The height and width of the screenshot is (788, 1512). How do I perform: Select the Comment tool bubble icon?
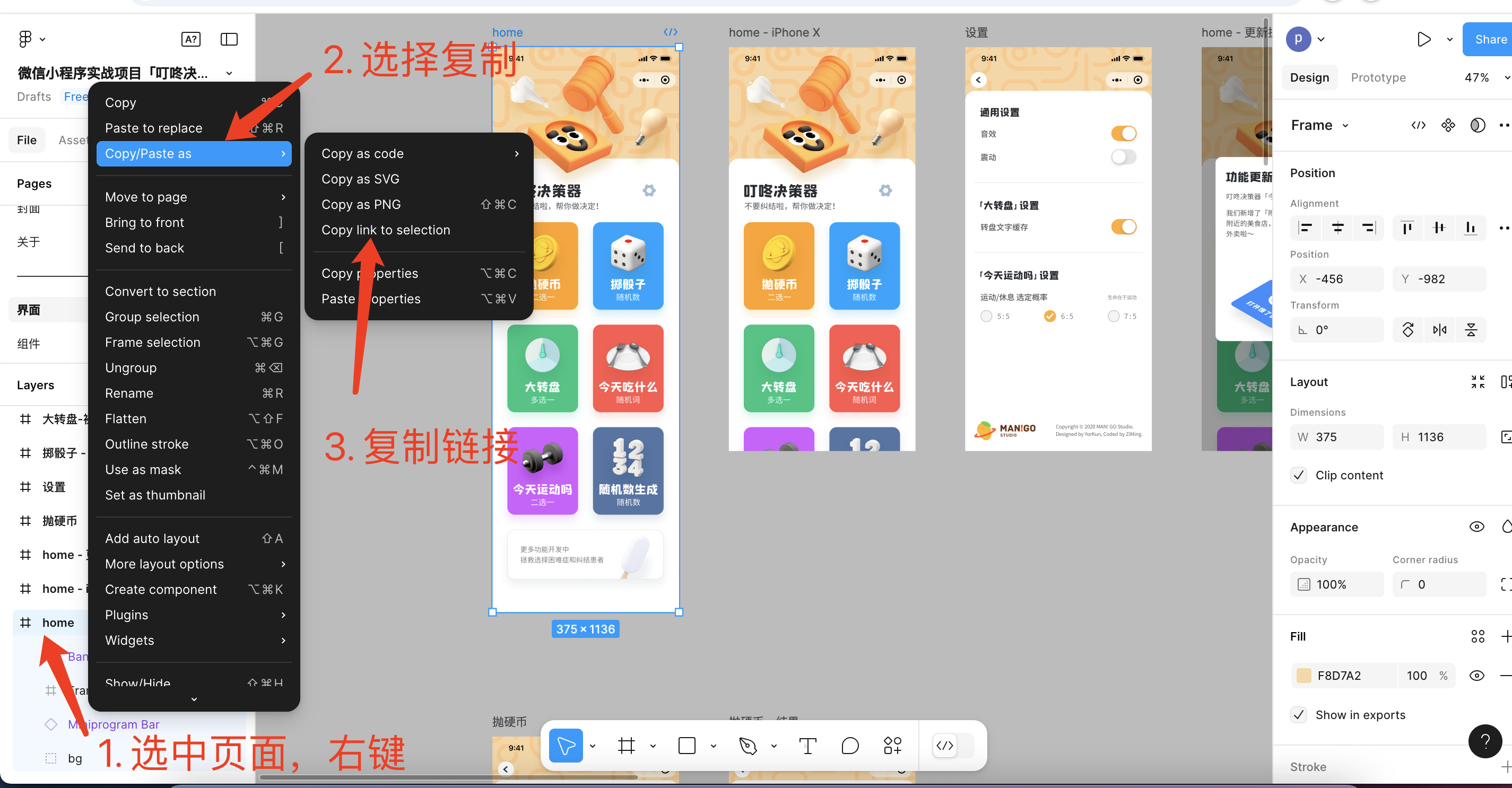pos(849,746)
